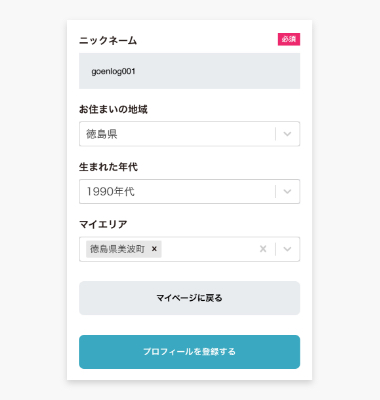Click the マイページに戻る button
The width and height of the screenshot is (380, 400).
[x=189, y=298]
